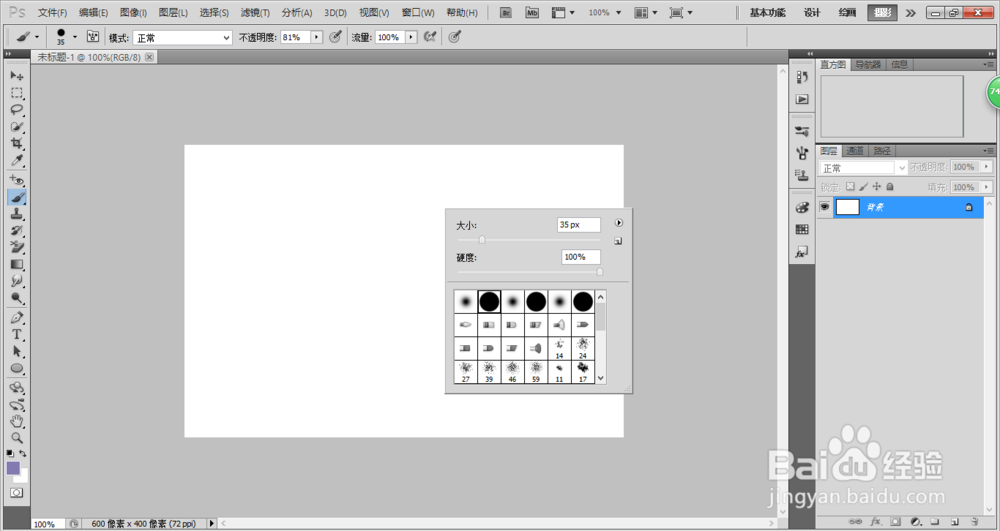Open brush mode 正常 dropdown

tap(182, 38)
